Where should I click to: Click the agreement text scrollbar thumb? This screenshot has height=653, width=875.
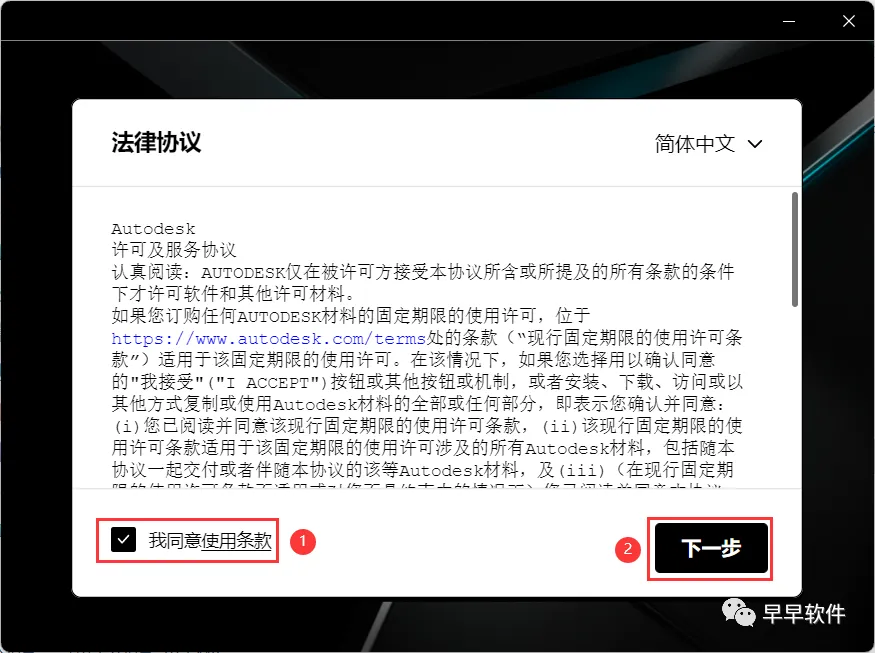[795, 249]
